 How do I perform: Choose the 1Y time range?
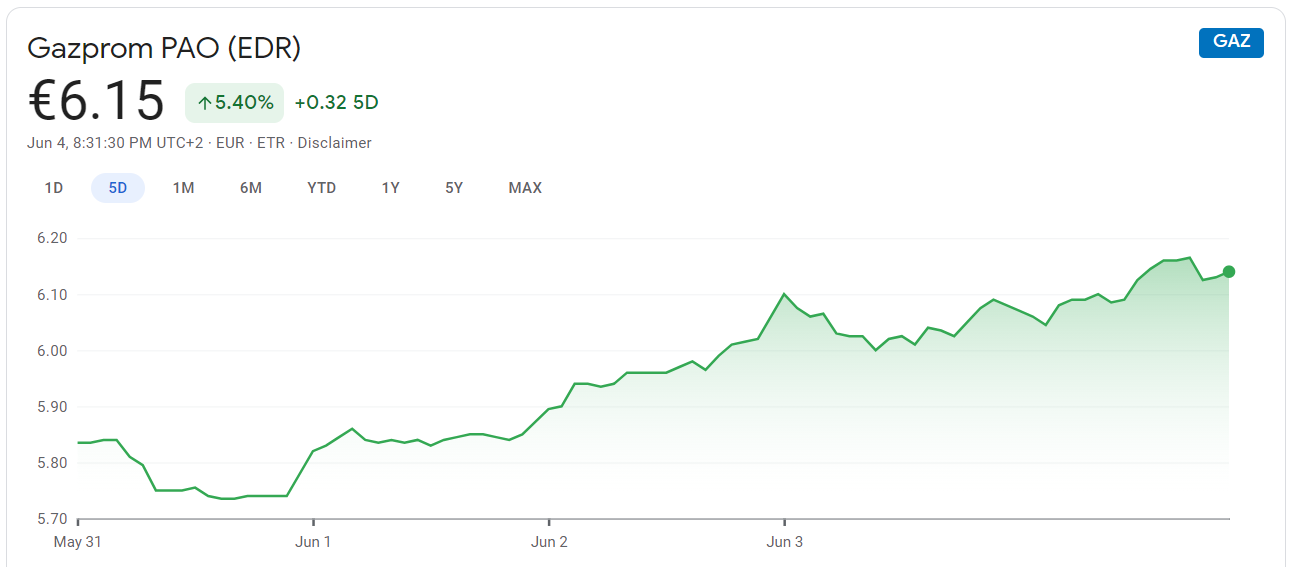pyautogui.click(x=391, y=188)
